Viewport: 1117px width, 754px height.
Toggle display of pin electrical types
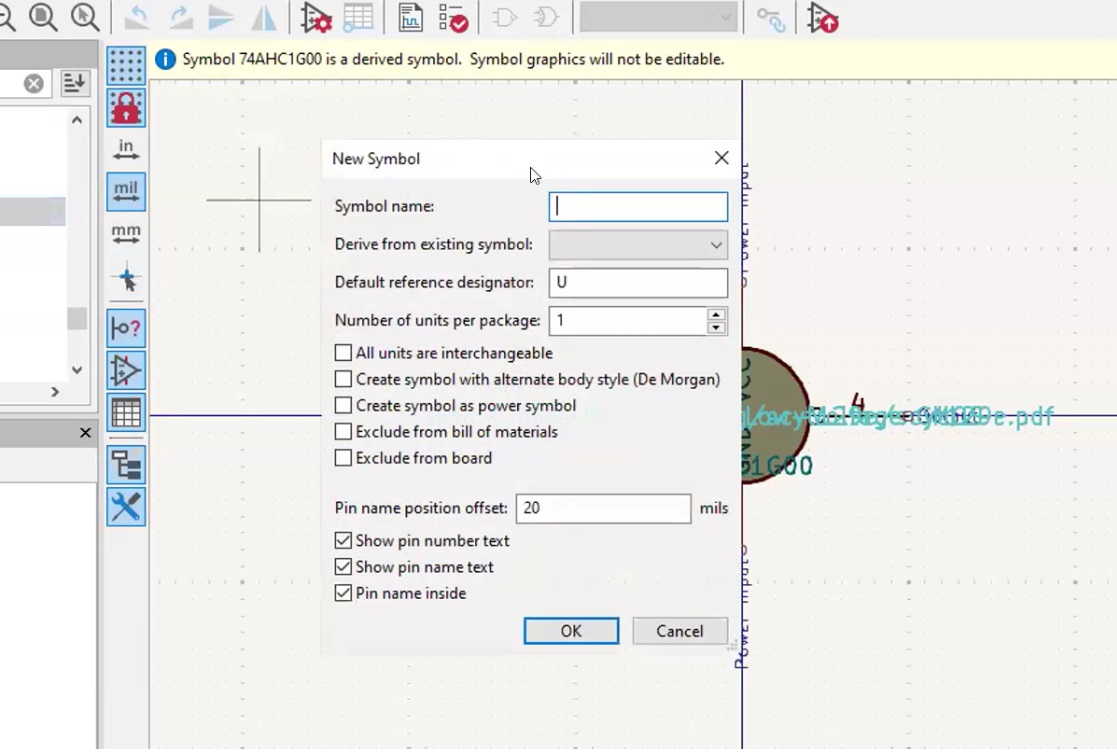(126, 328)
